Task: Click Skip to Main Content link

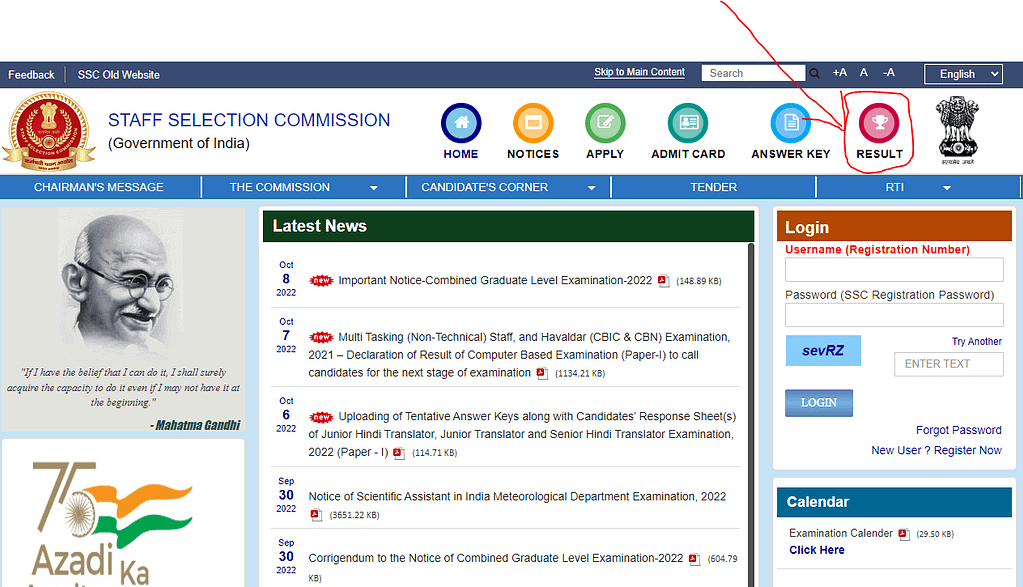Action: 639,72
